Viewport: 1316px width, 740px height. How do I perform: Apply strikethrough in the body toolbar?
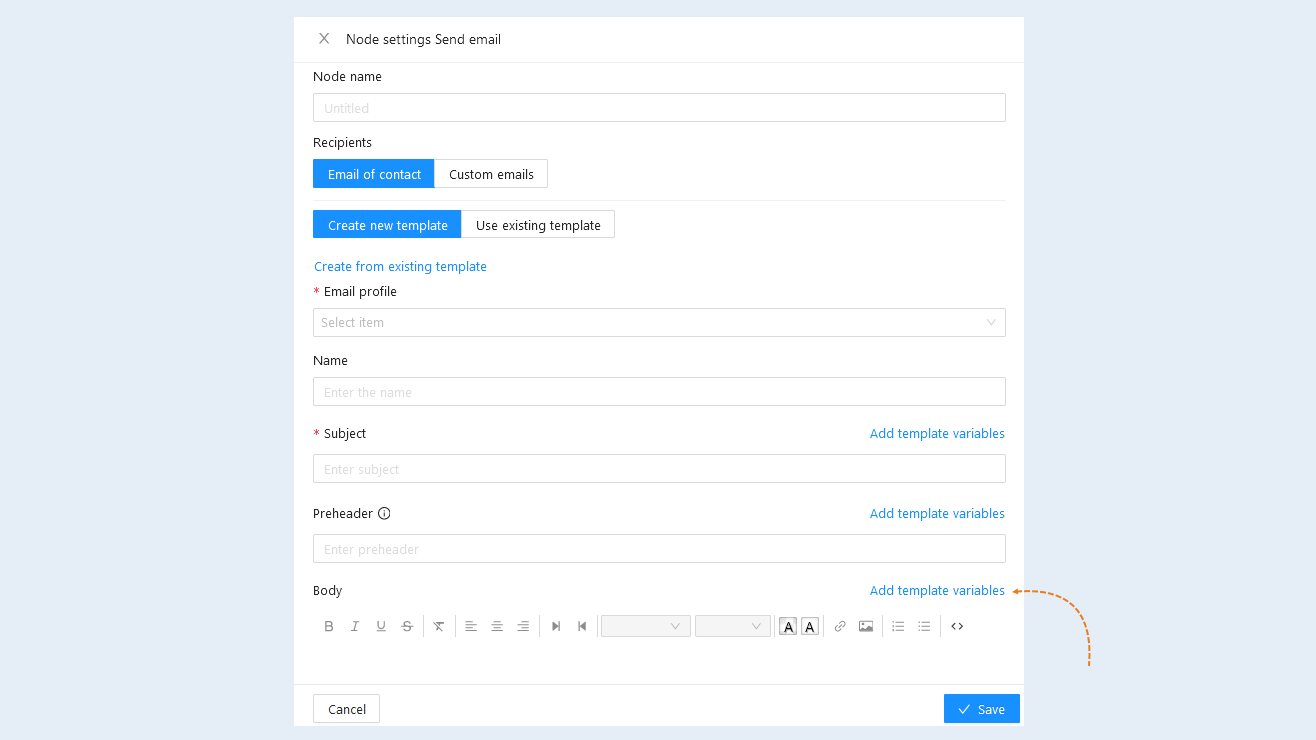tap(407, 626)
